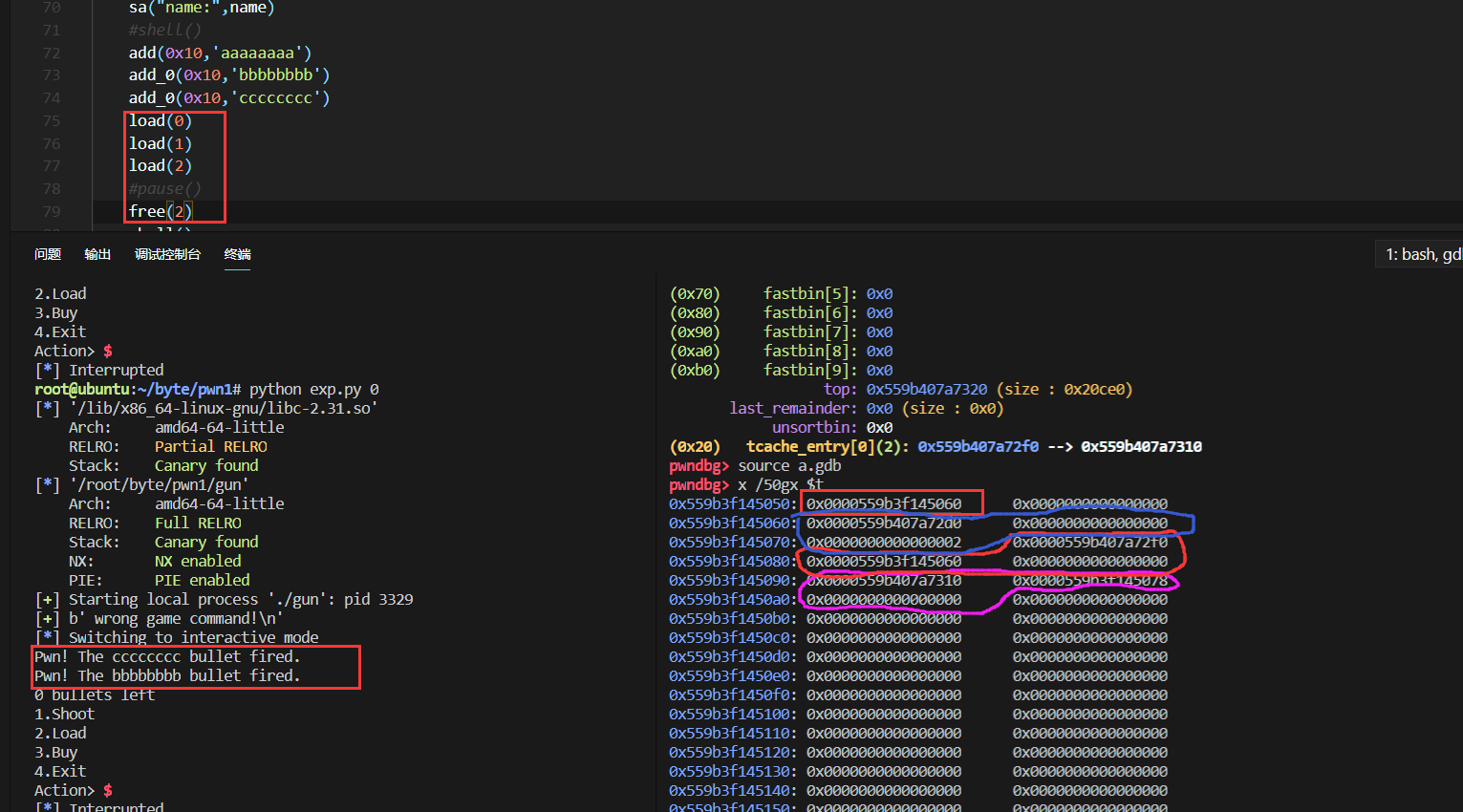Viewport: 1463px width, 812px height.
Task: Click the libc-2.31.so path in terminal output
Action: 223,408
